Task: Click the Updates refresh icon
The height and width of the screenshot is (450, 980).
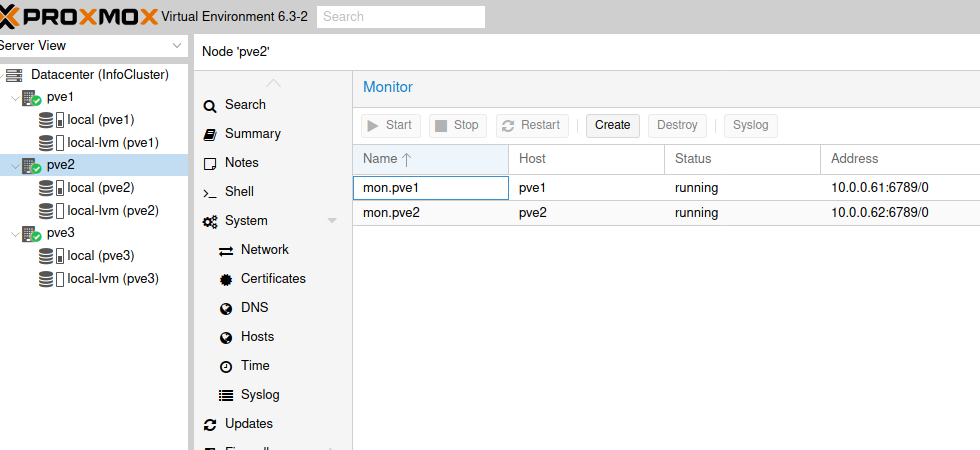Action: 210,425
